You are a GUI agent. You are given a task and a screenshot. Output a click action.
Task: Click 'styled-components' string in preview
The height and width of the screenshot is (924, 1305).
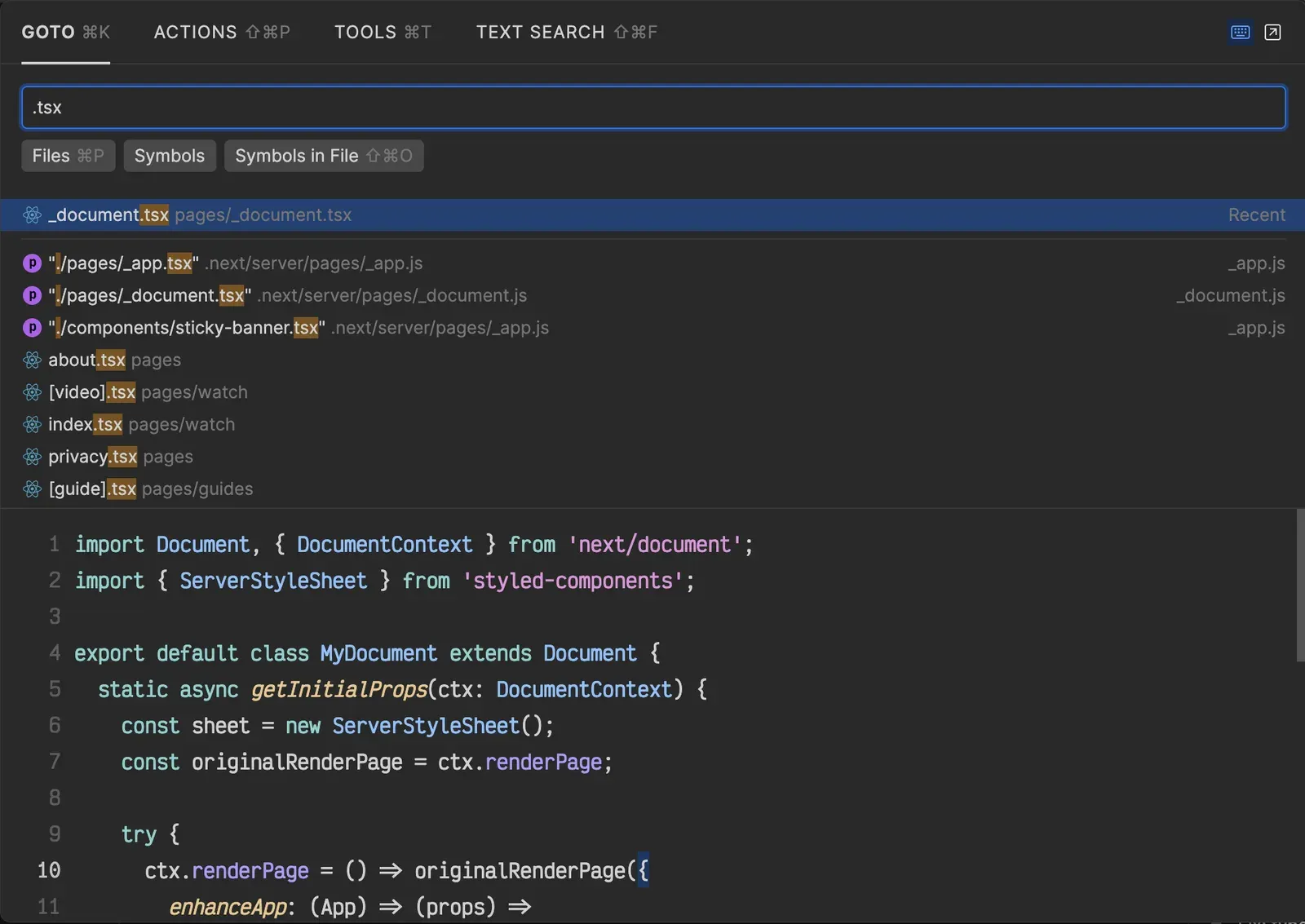[x=573, y=581]
